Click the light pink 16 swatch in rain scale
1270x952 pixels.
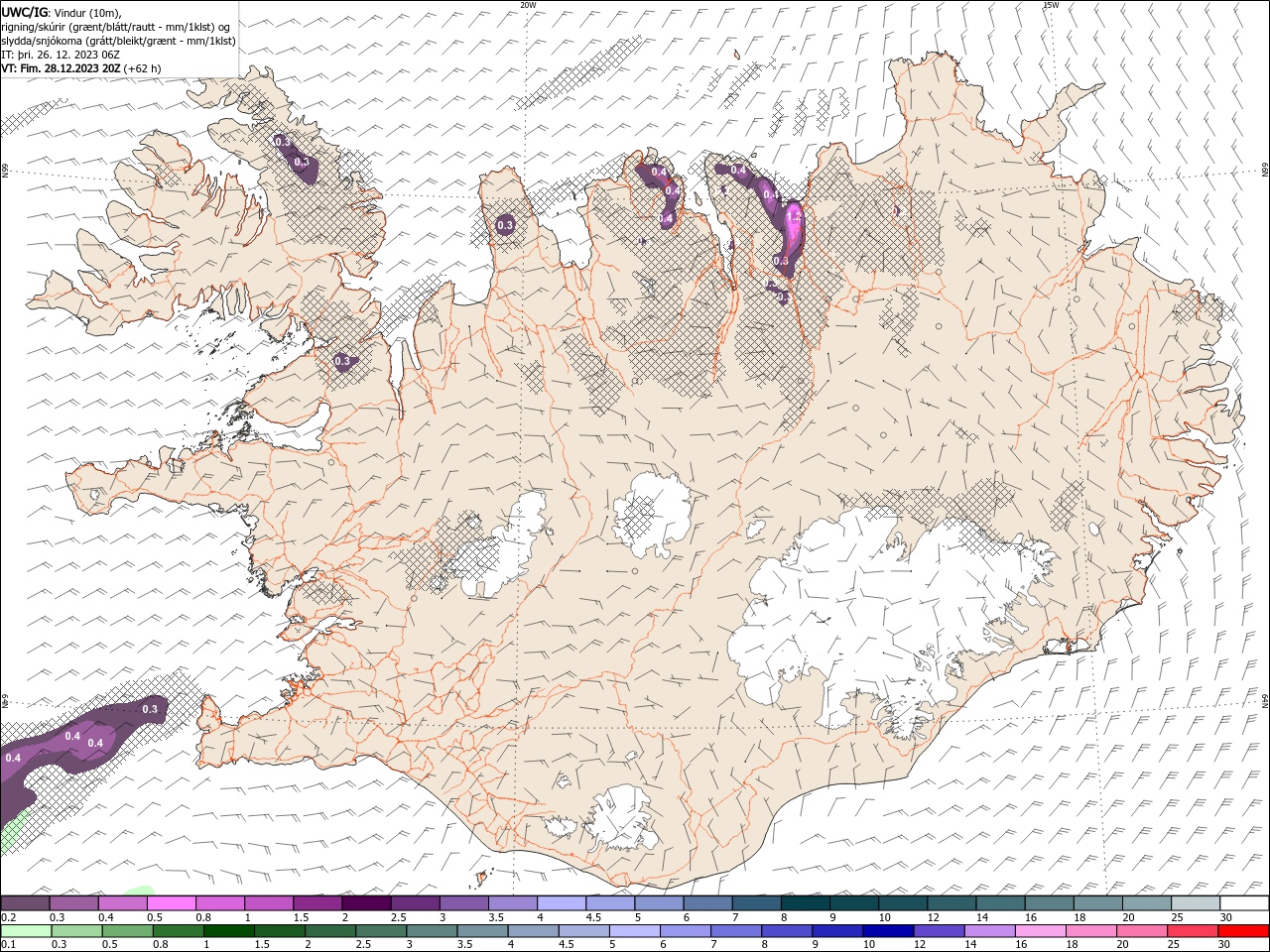pyautogui.click(x=1039, y=931)
